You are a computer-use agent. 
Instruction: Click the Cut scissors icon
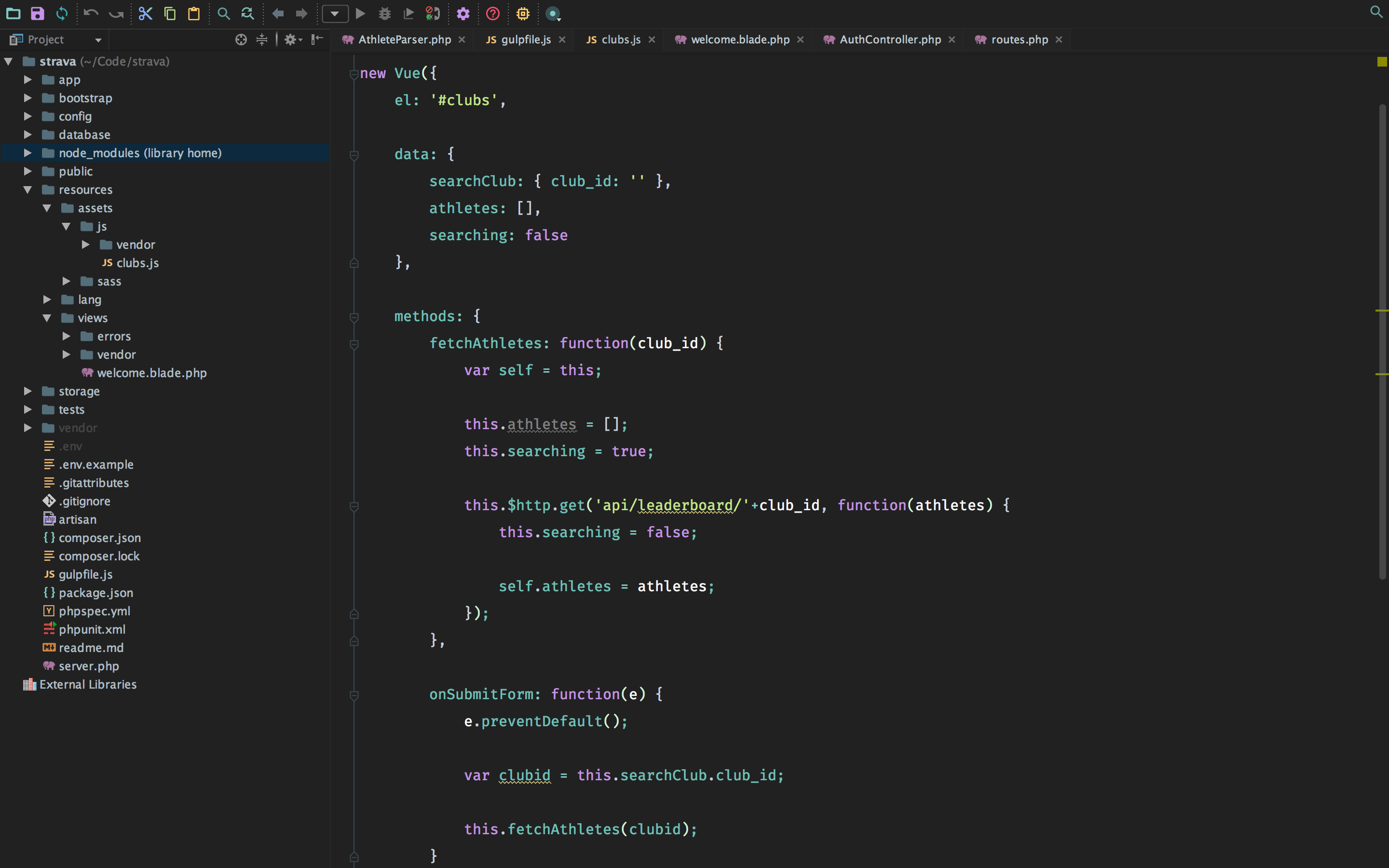tap(145, 13)
